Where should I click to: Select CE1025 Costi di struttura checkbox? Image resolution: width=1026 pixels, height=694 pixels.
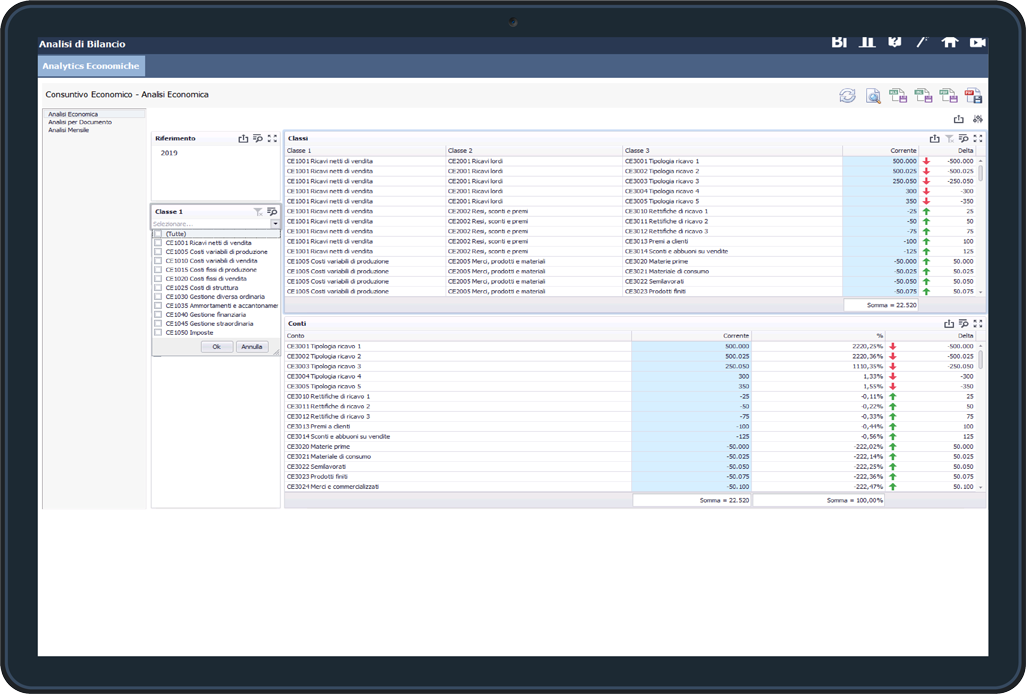pos(158,288)
